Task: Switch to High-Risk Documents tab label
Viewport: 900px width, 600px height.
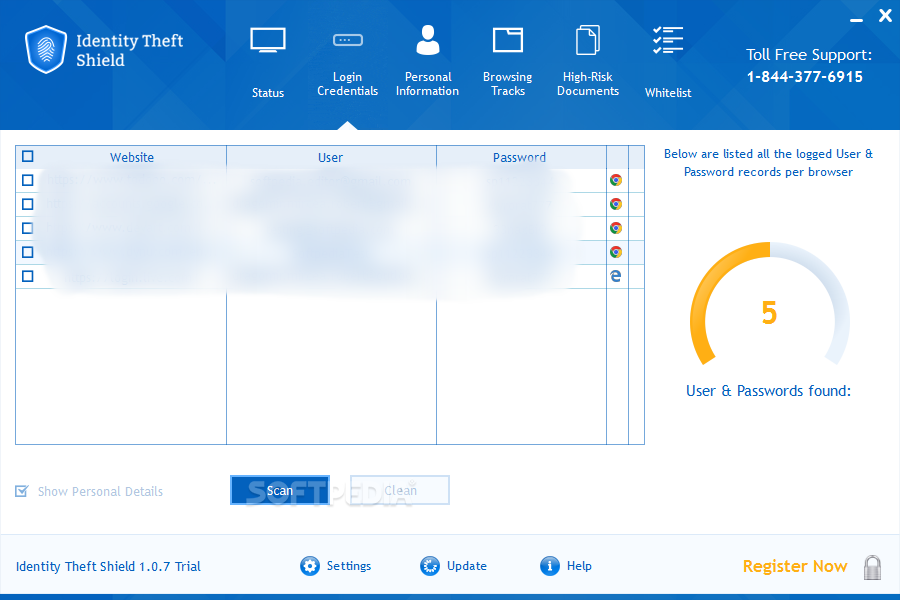Action: [x=588, y=84]
